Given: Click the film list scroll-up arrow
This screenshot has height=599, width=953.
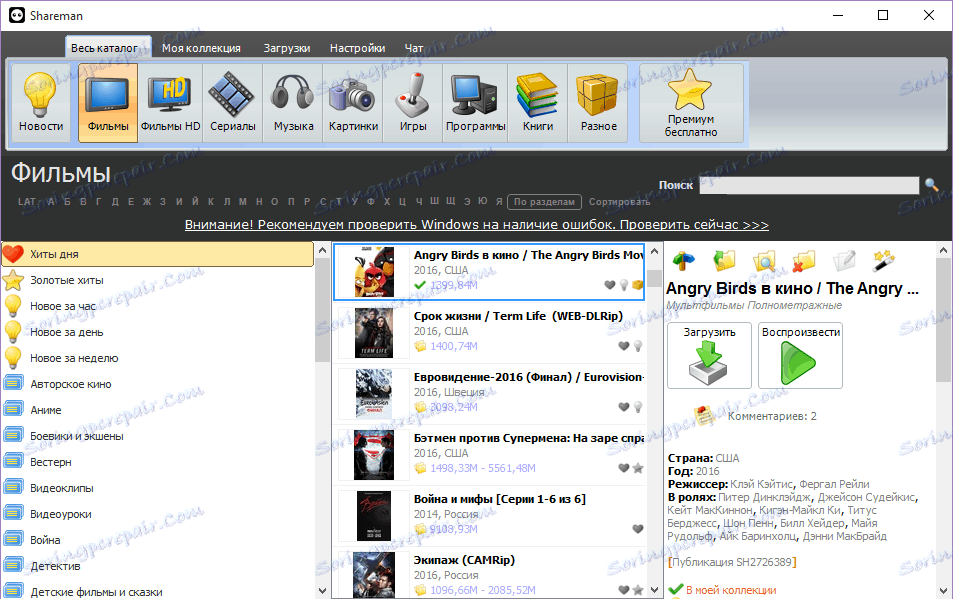Looking at the screenshot, I should click(x=655, y=250).
